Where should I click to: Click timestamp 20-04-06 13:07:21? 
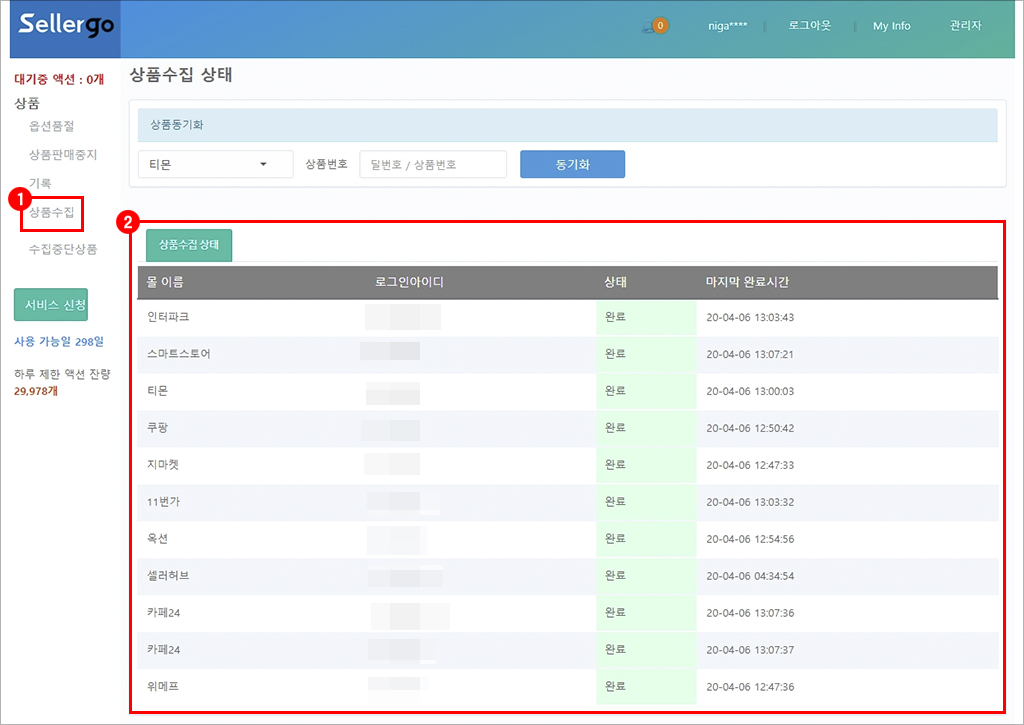click(x=750, y=354)
